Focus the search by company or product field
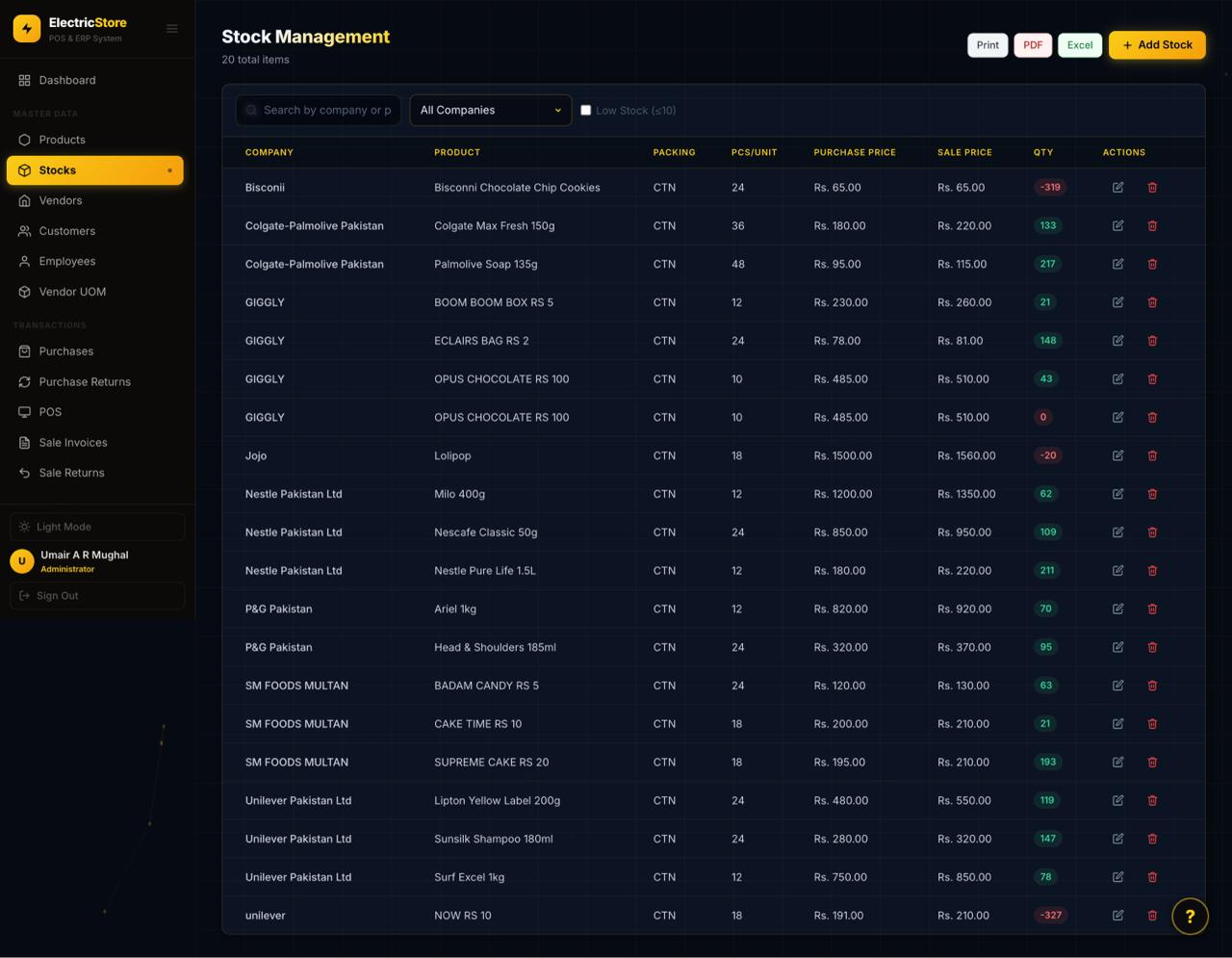This screenshot has height=958, width=1232. [319, 110]
